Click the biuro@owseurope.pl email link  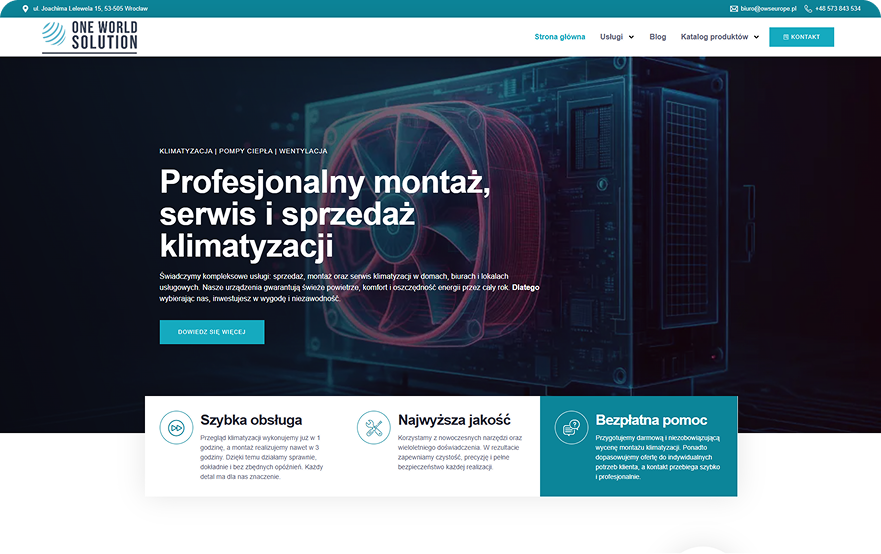[768, 8]
